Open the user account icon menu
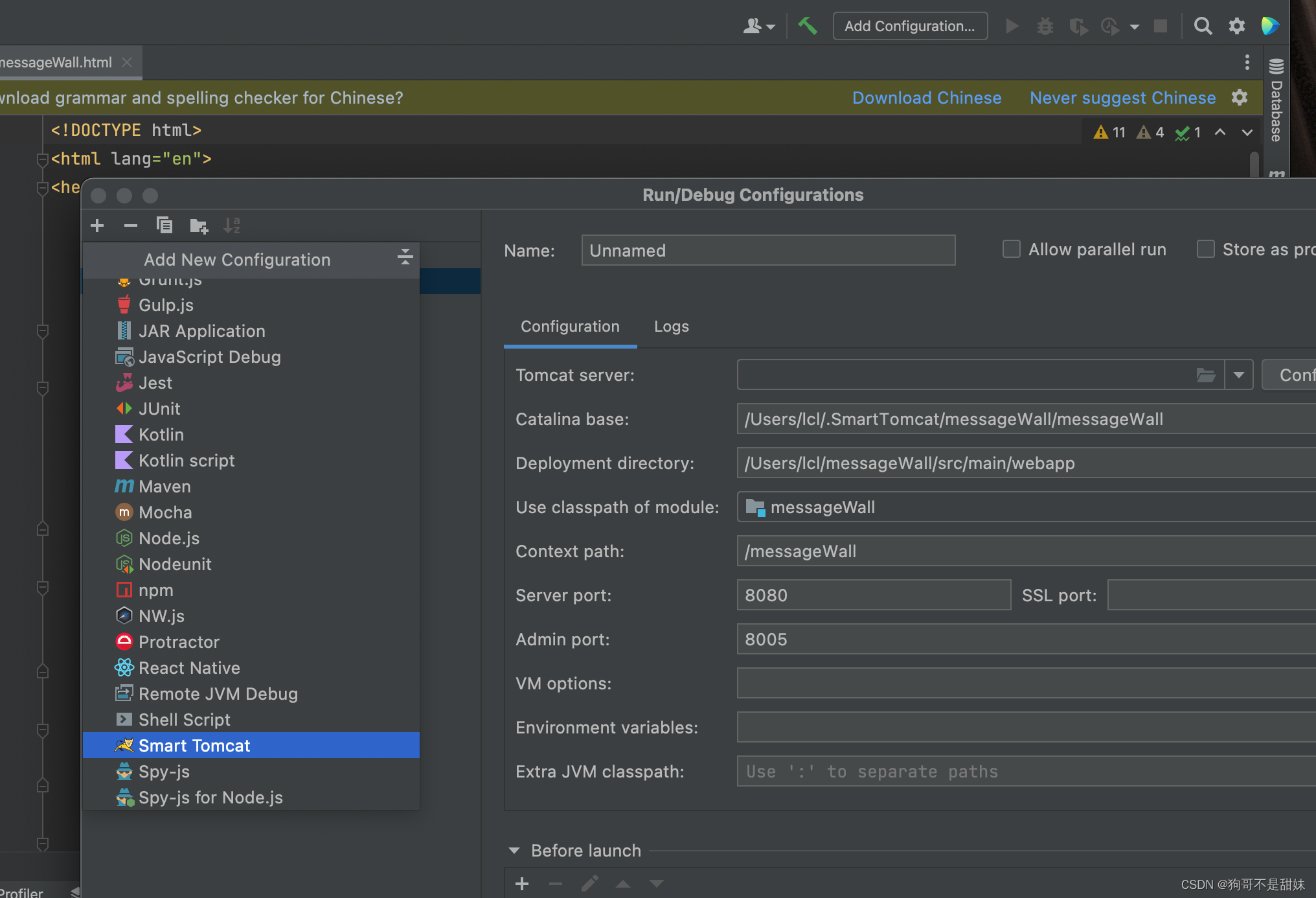Screen dimensions: 1316x898 tap(758, 26)
